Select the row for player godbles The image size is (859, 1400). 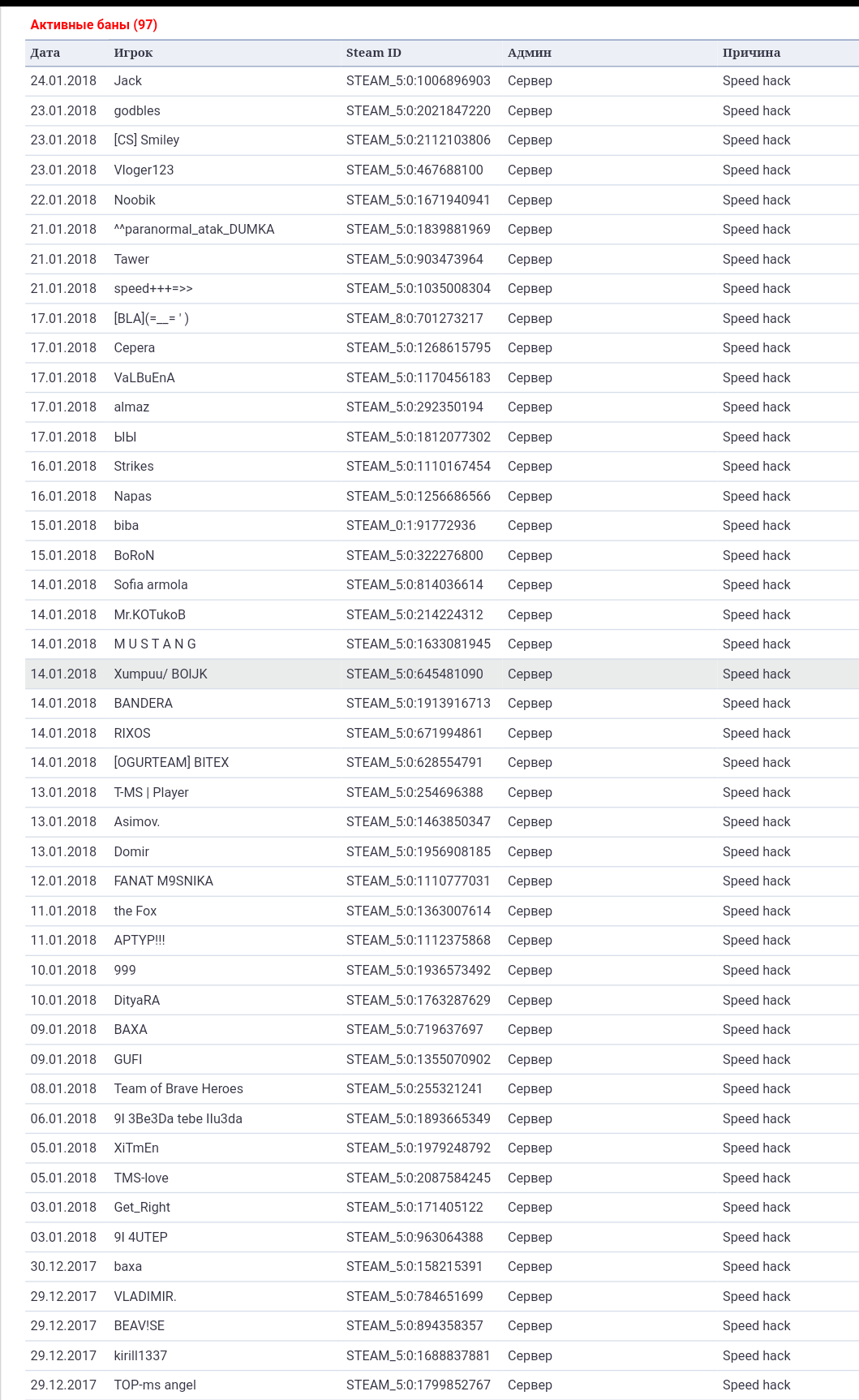tap(442, 110)
